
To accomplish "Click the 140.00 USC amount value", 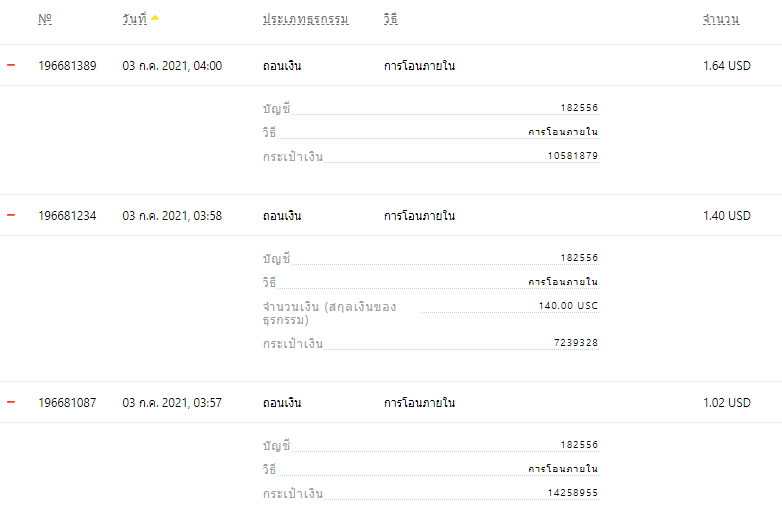I will point(568,306).
